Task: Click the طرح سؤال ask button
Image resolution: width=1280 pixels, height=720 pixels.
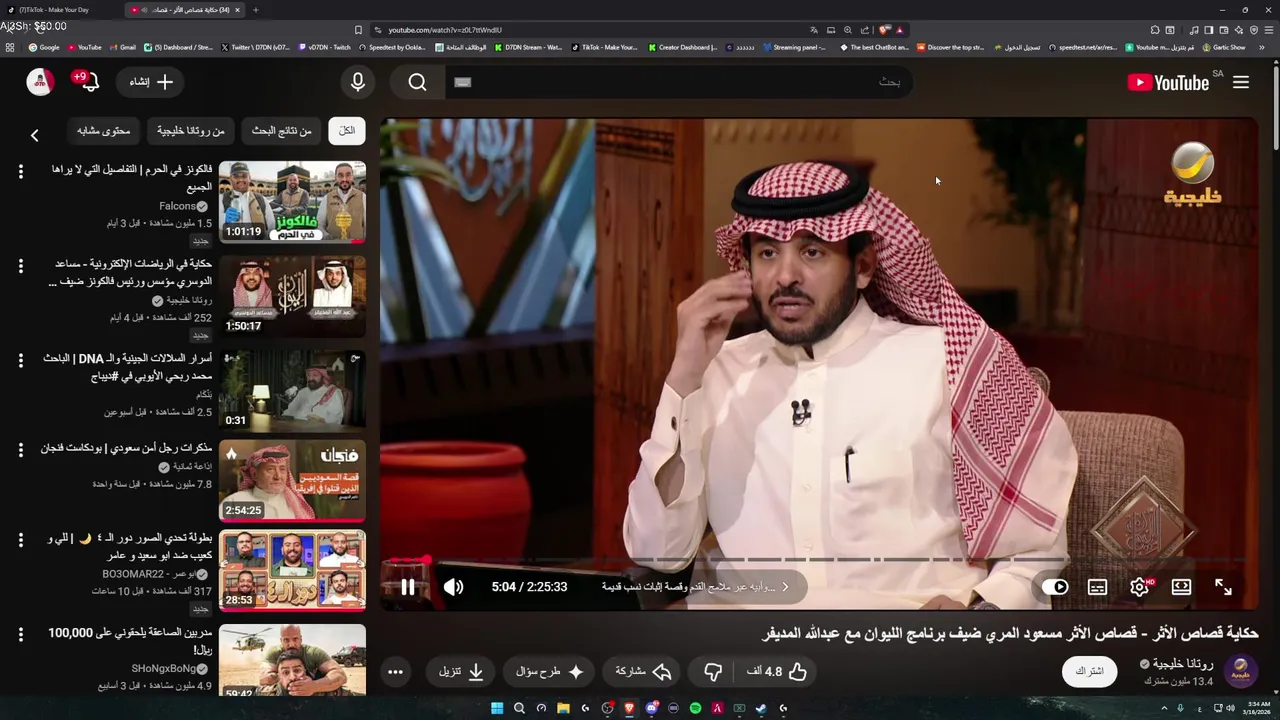Action: (x=550, y=672)
